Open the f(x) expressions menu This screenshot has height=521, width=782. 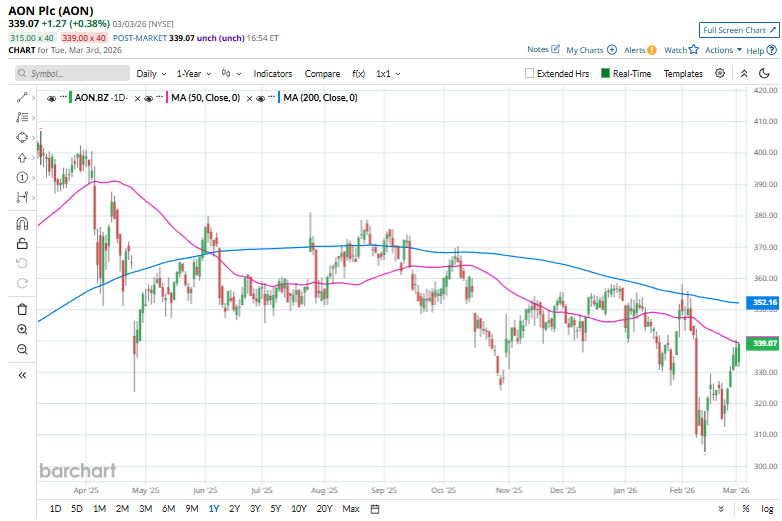(359, 73)
